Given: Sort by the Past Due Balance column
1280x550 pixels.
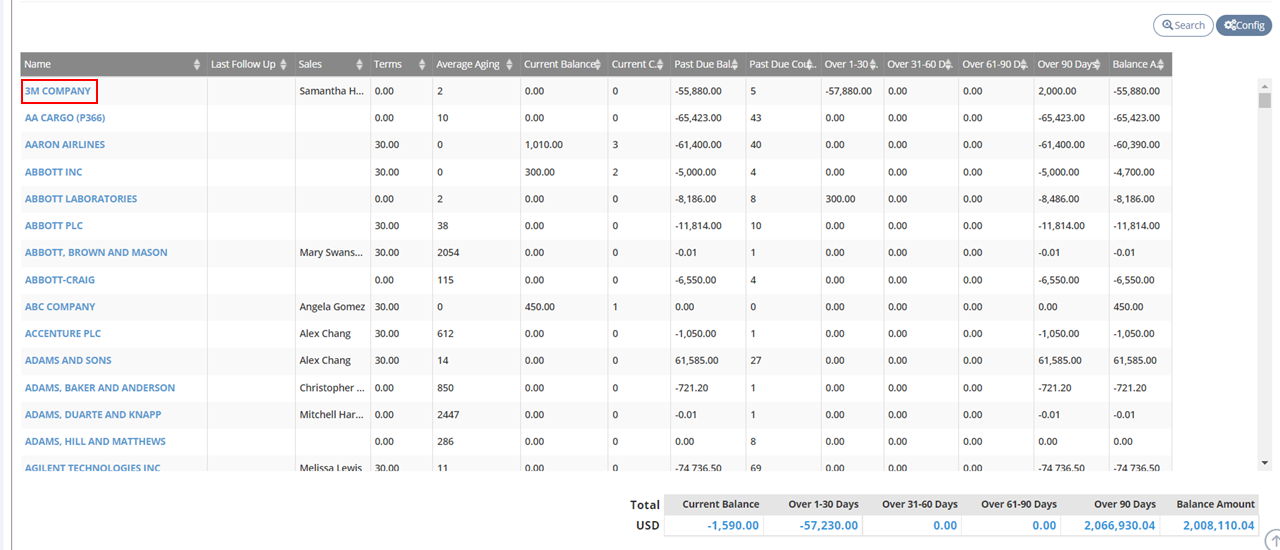Looking at the screenshot, I should tap(734, 65).
